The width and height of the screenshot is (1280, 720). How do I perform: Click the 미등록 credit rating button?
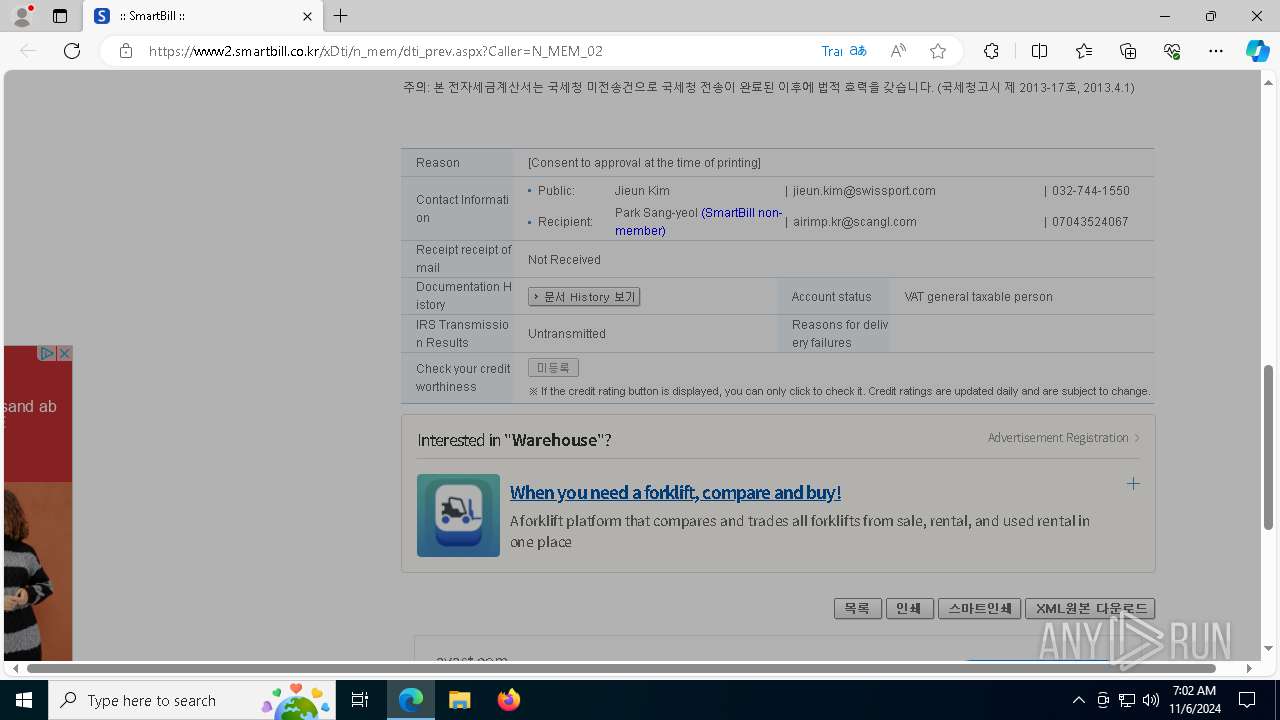click(x=553, y=368)
